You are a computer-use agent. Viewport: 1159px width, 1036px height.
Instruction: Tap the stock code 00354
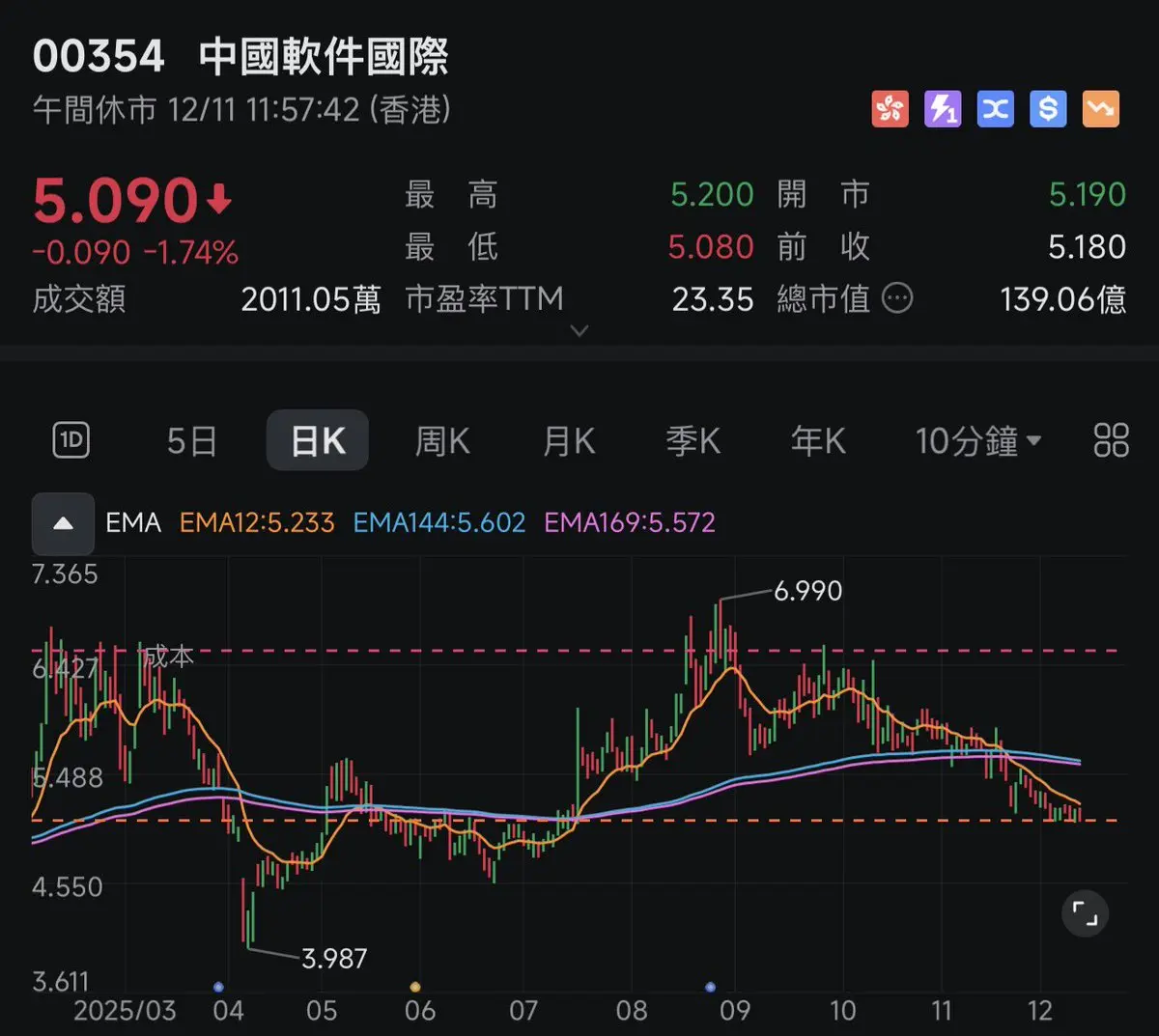click(99, 57)
